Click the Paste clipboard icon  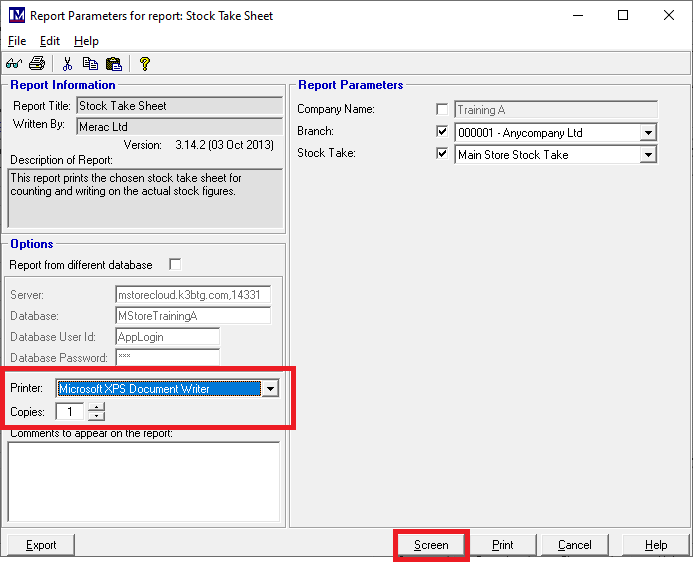tap(114, 64)
